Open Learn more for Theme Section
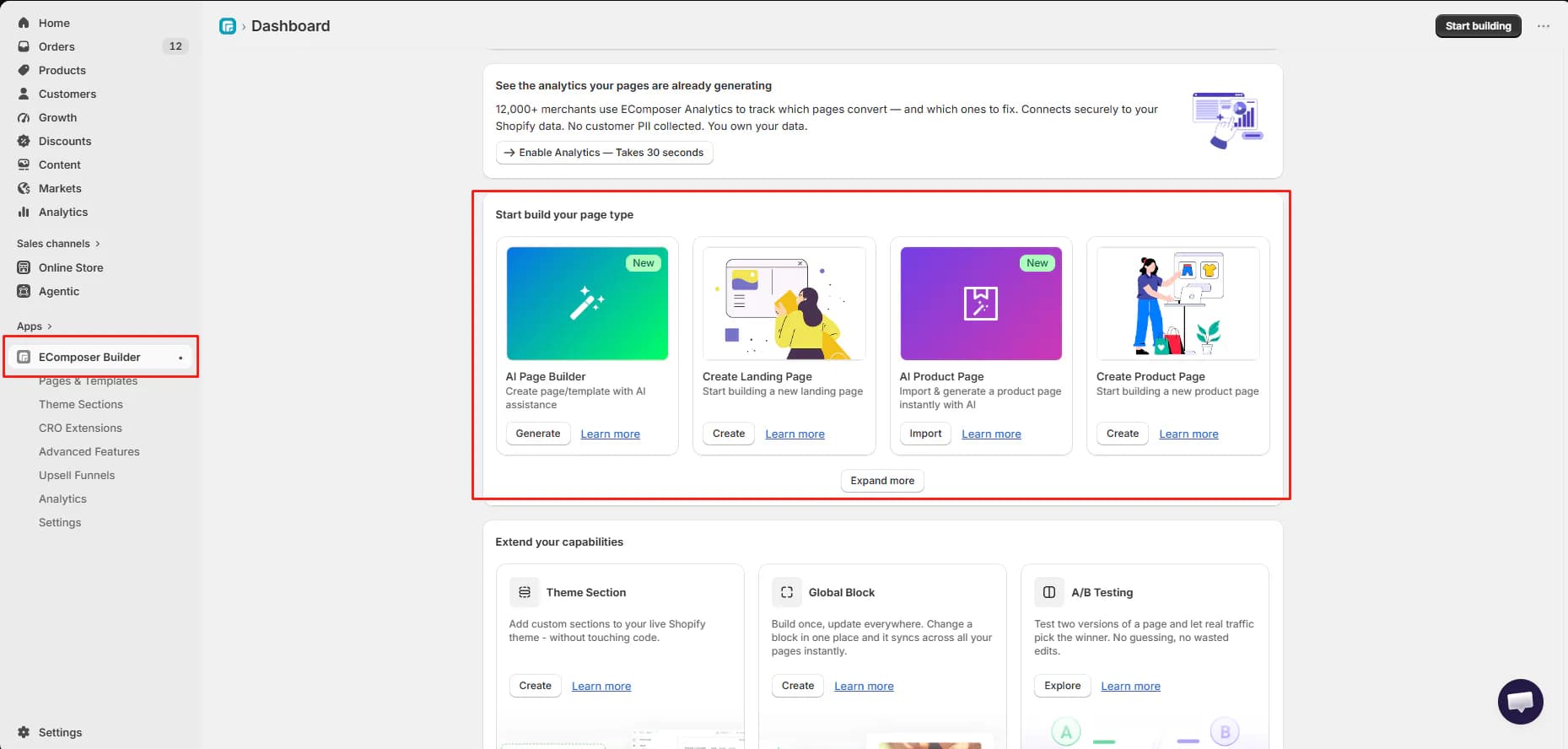Screen dimensions: 1568x749 601,687
